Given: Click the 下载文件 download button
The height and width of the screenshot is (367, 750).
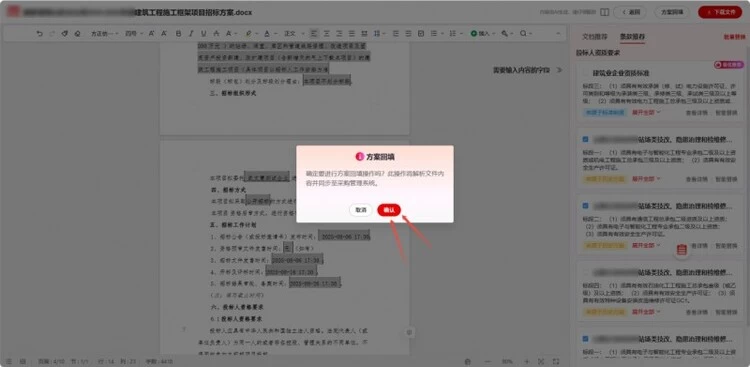Looking at the screenshot, I should (x=720, y=12).
